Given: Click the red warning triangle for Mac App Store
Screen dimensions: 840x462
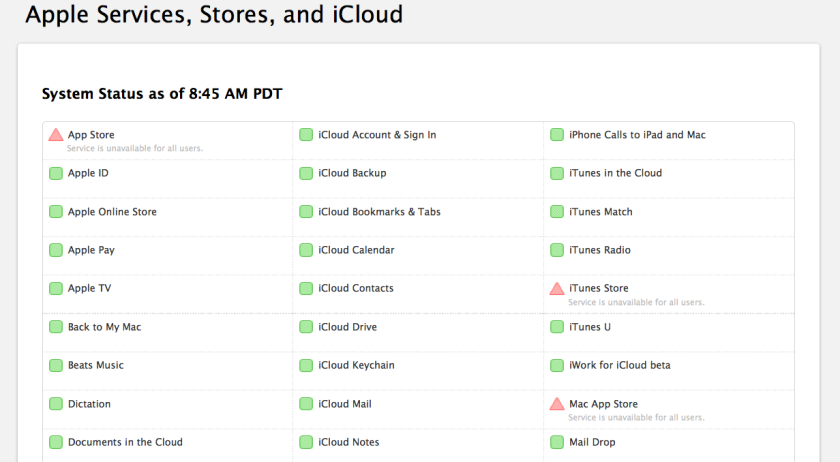Looking at the screenshot, I should [x=557, y=404].
